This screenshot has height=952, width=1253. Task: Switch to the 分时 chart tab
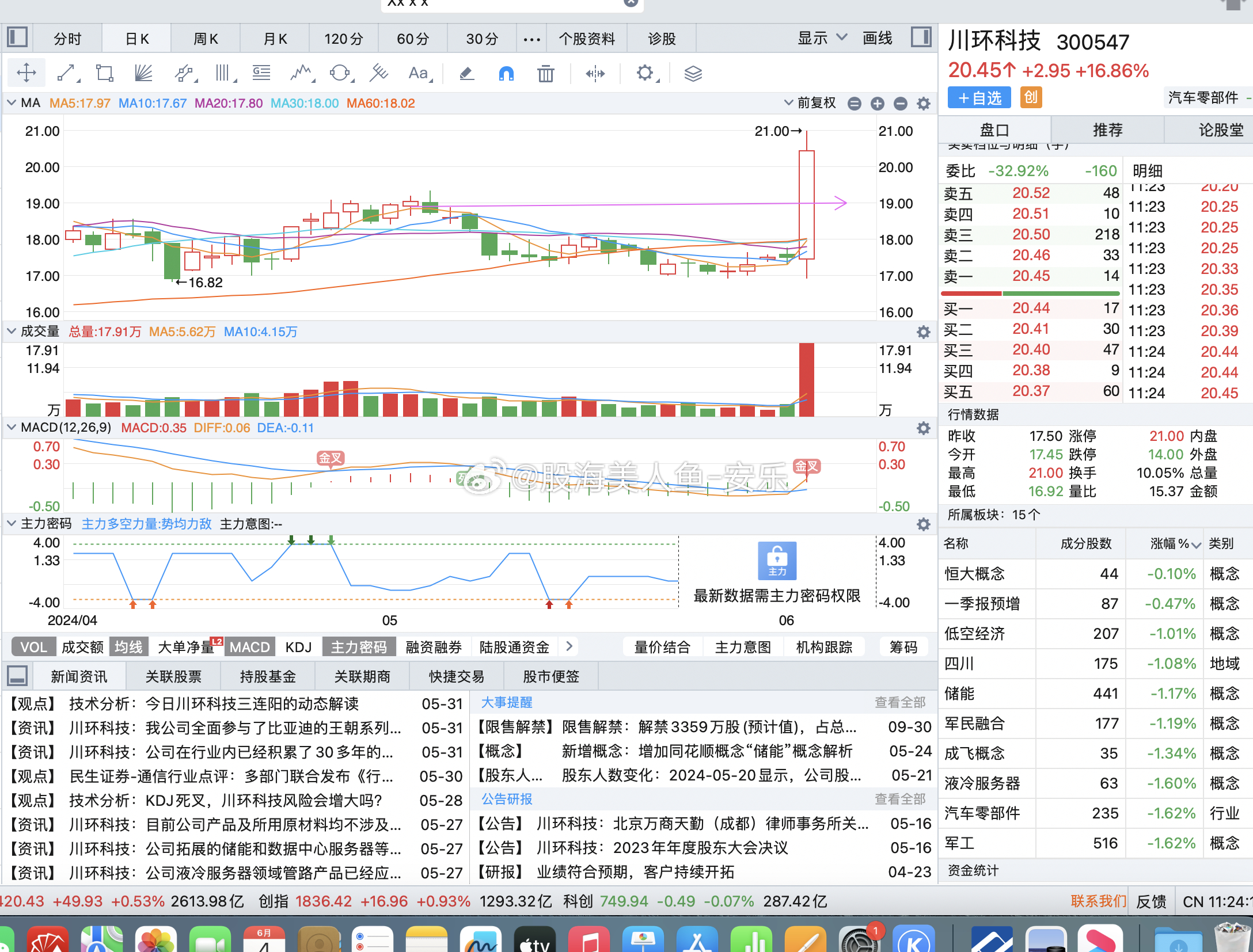coord(68,39)
